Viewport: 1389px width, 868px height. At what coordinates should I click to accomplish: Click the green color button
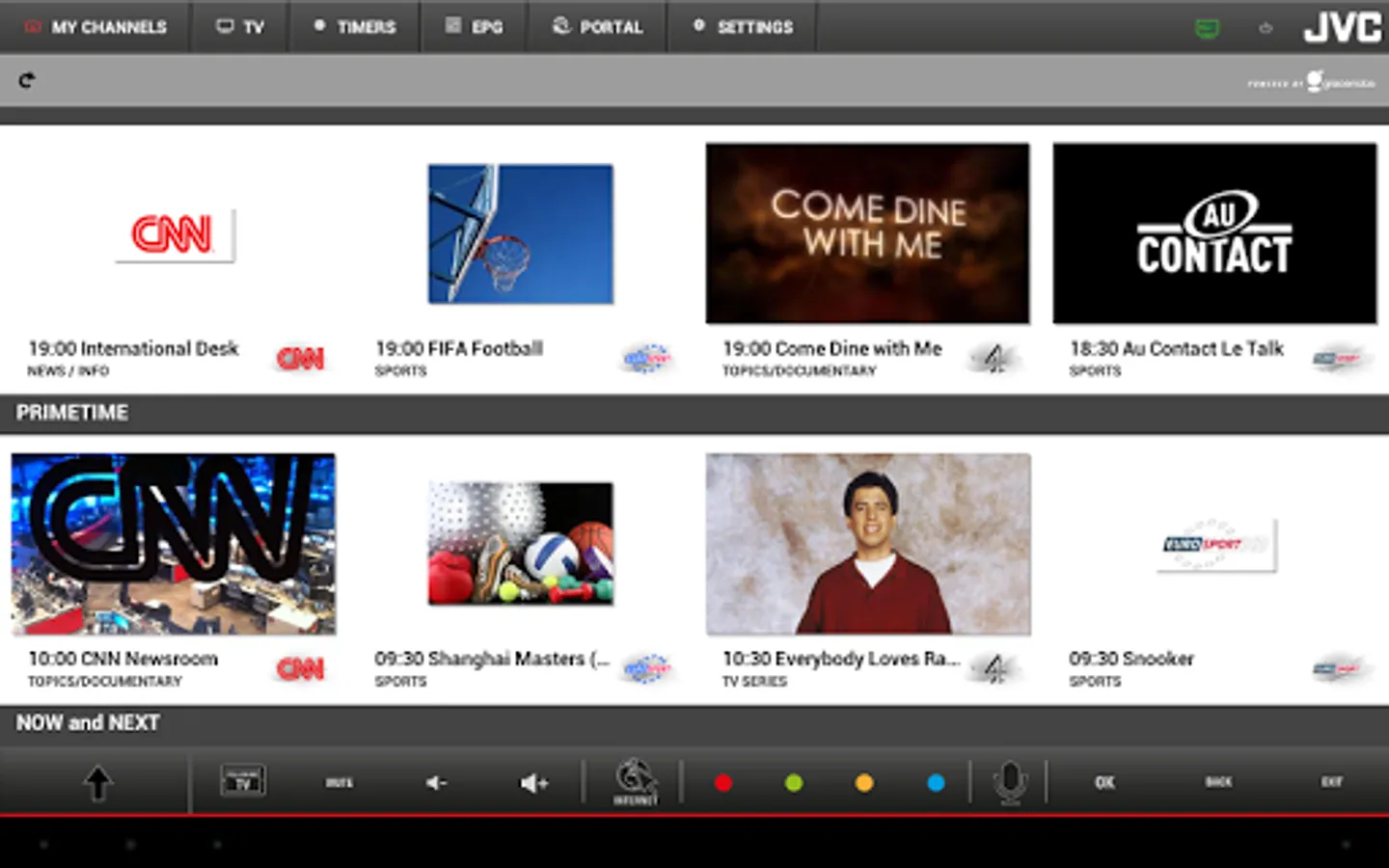(794, 783)
